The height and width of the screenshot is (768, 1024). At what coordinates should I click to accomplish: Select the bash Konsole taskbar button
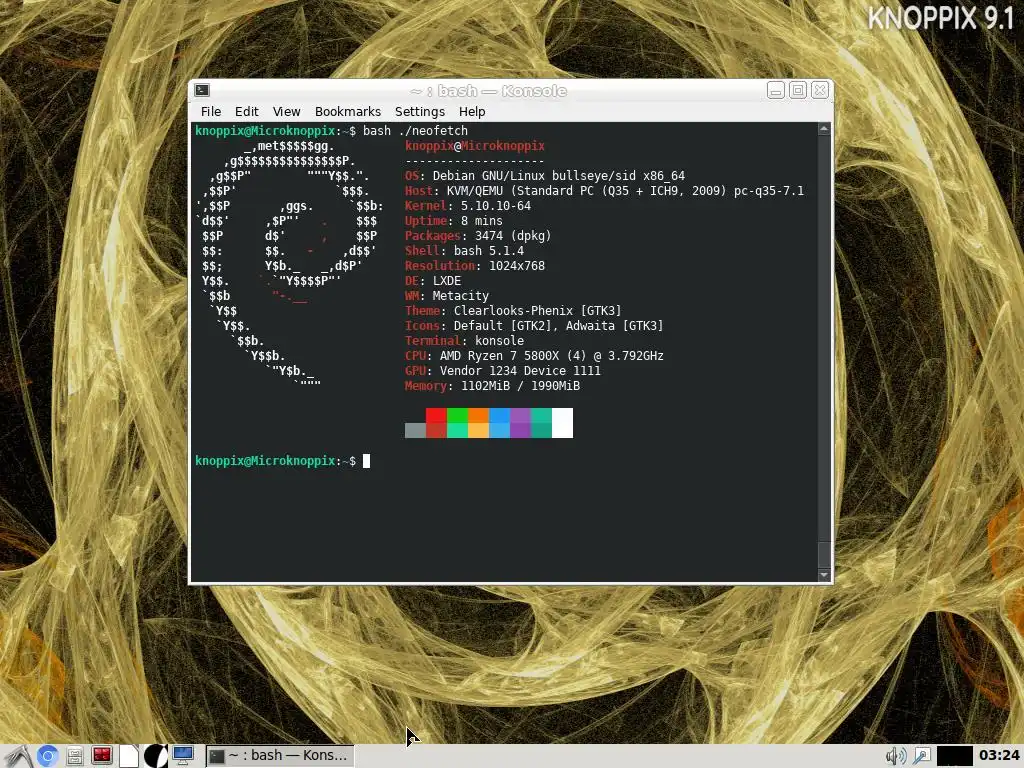(280, 756)
